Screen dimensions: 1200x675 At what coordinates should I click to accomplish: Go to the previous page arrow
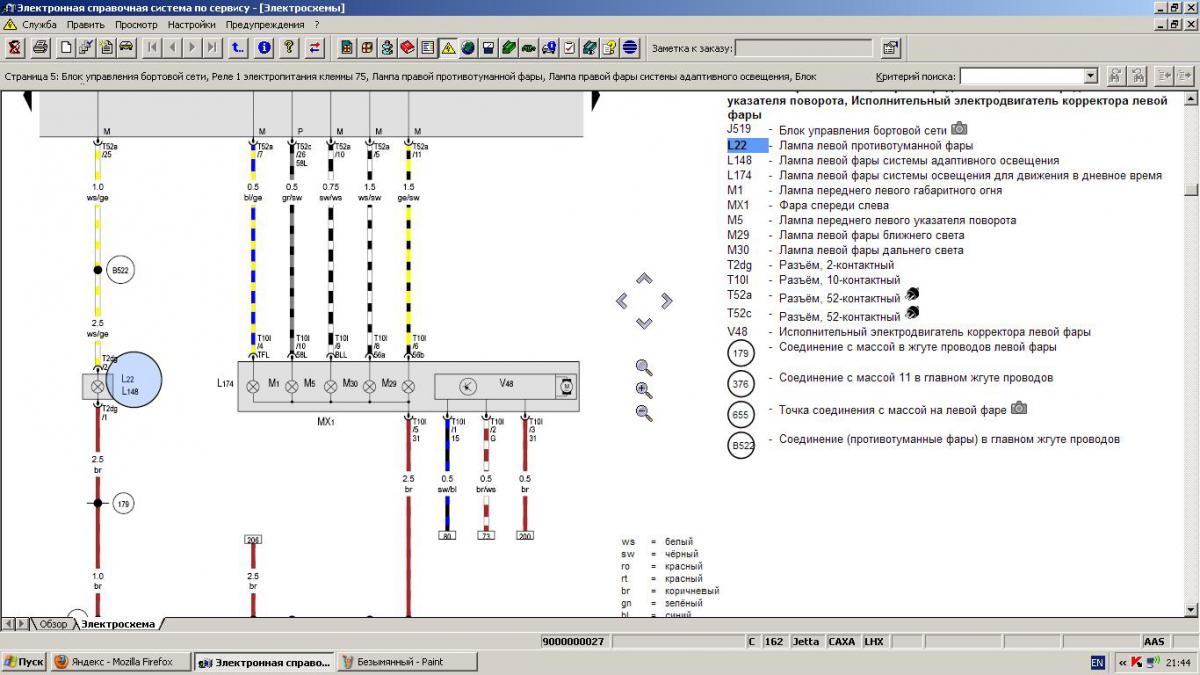coord(172,47)
